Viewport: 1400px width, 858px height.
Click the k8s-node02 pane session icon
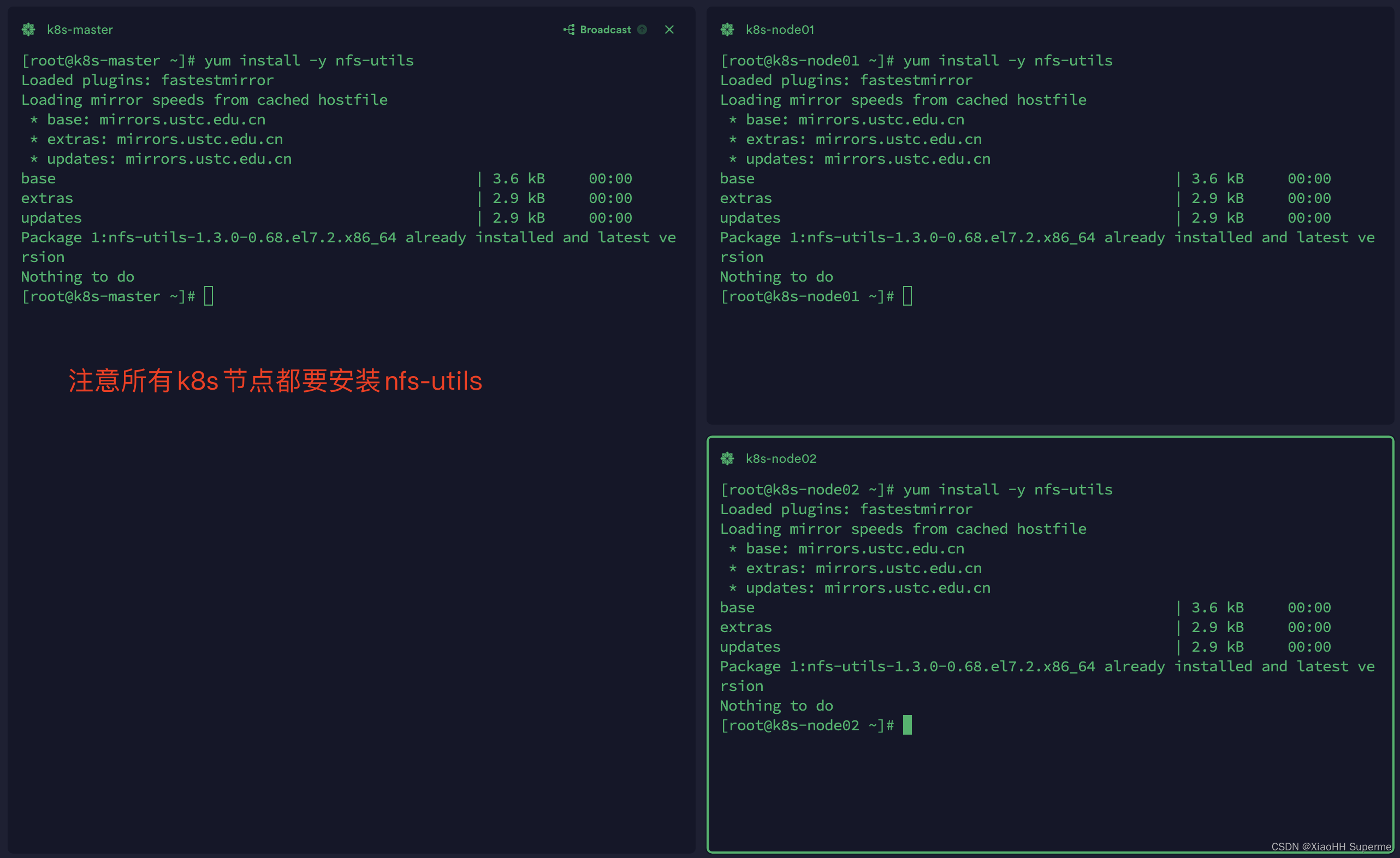[x=727, y=458]
